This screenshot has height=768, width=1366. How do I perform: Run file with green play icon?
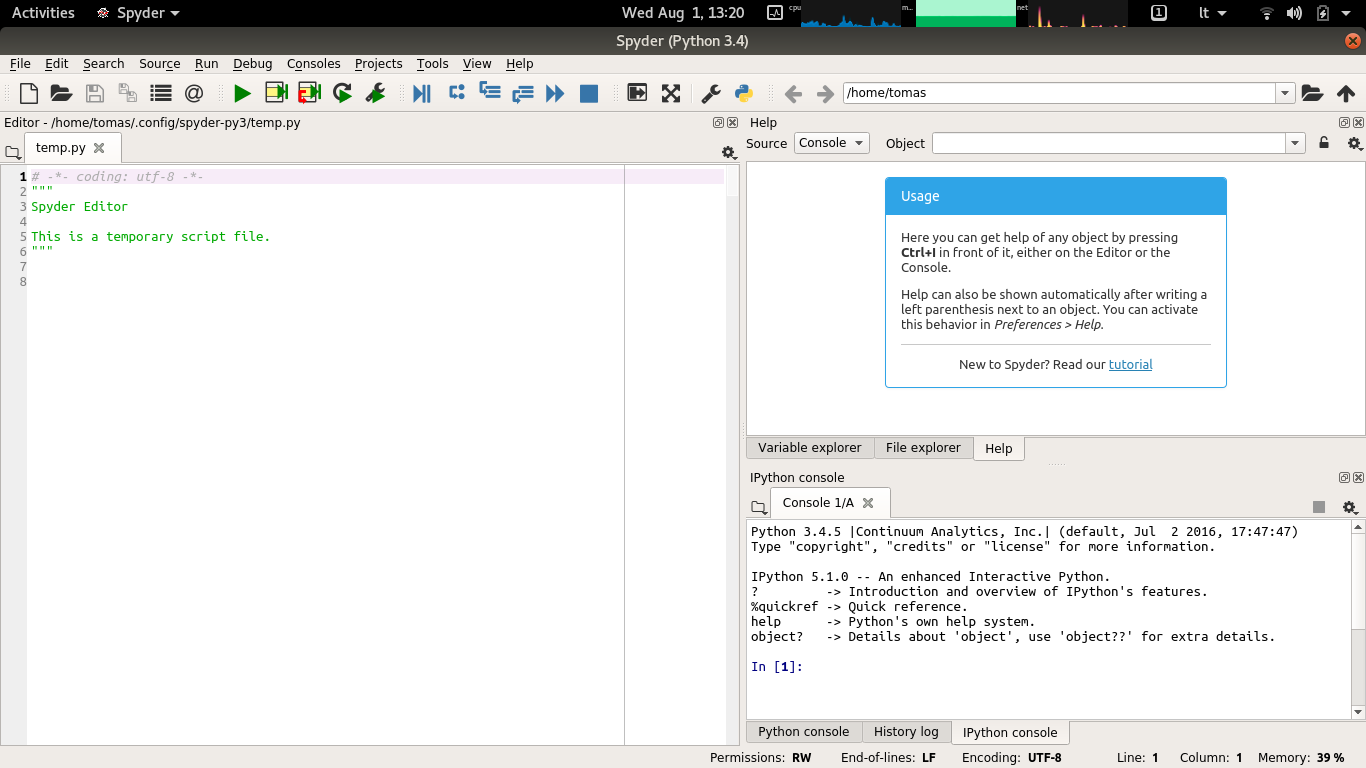pyautogui.click(x=242, y=93)
